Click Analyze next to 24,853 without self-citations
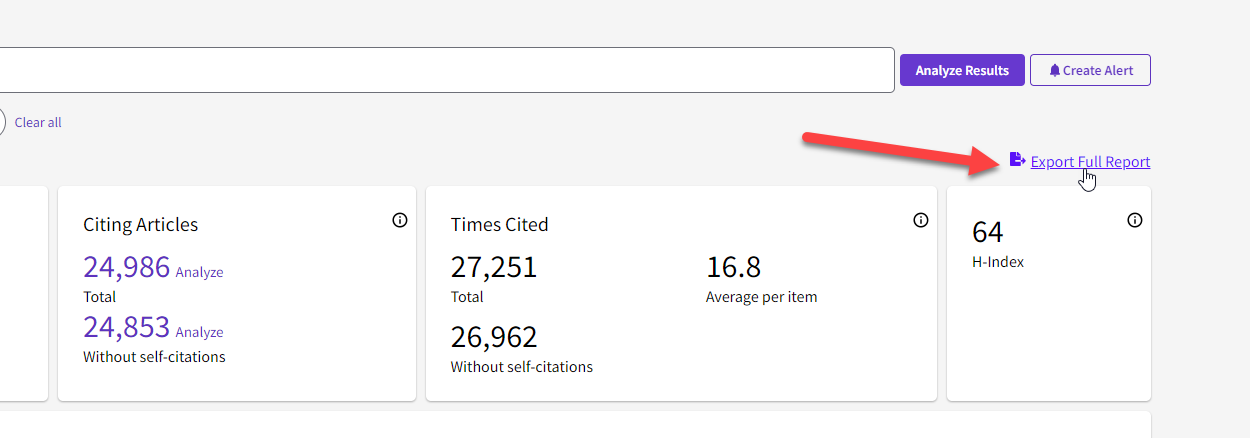The height and width of the screenshot is (438, 1250). click(199, 332)
